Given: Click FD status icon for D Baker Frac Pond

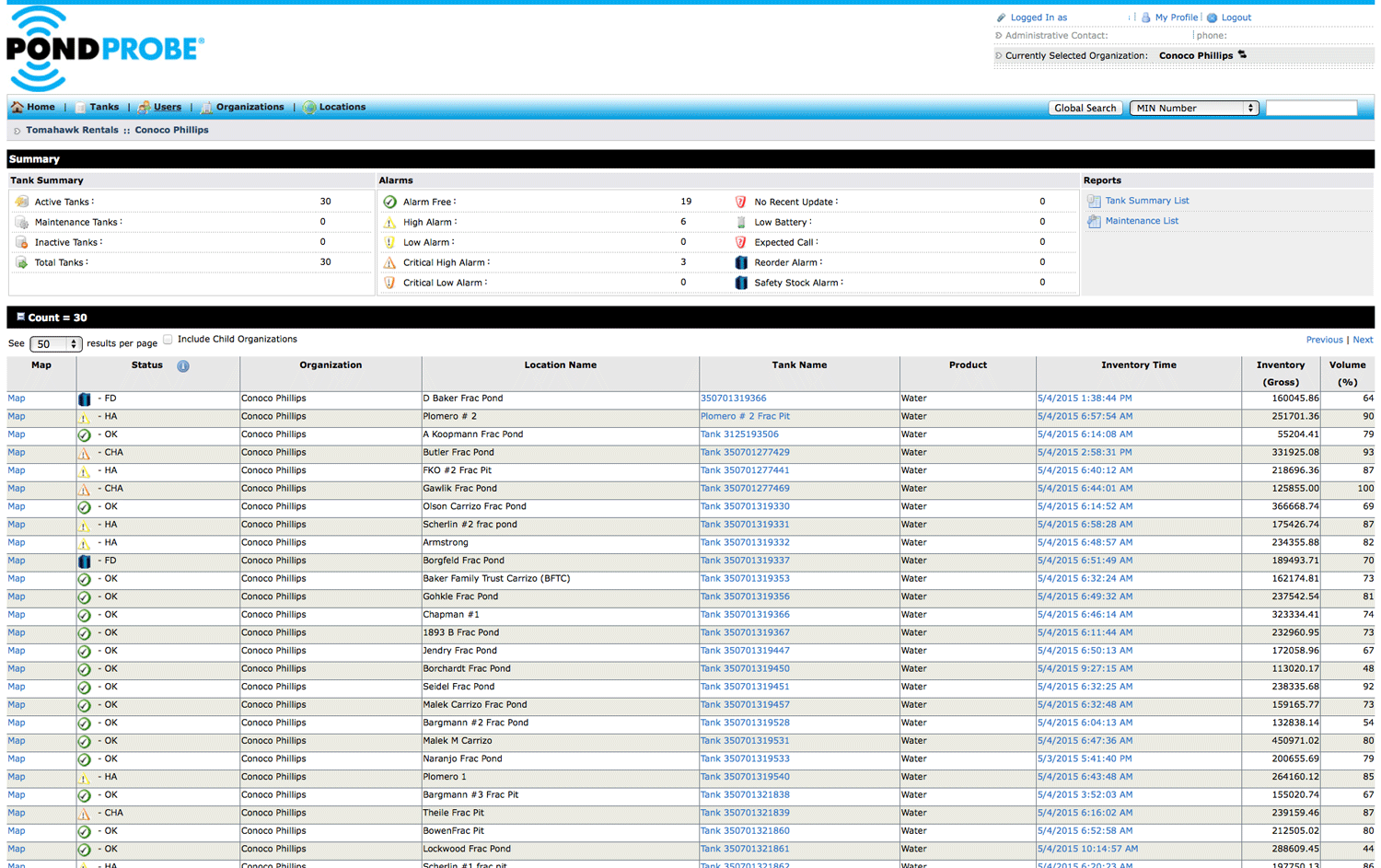Looking at the screenshot, I should click(x=84, y=399).
